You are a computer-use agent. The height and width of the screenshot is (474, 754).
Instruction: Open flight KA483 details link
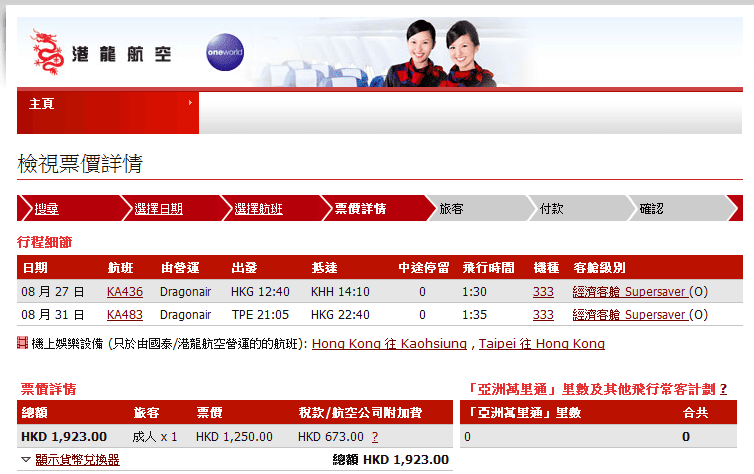tap(125, 314)
